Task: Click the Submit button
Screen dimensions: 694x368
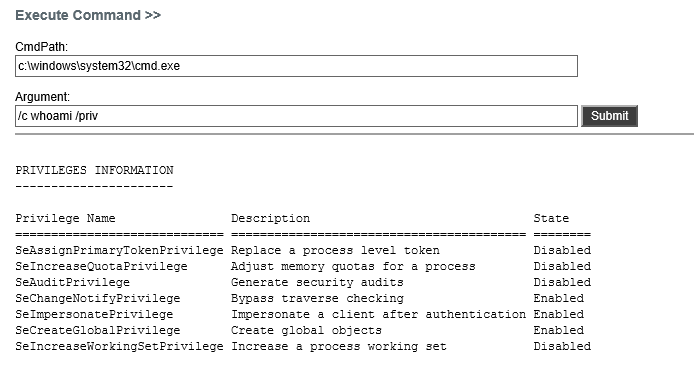Action: pos(609,116)
